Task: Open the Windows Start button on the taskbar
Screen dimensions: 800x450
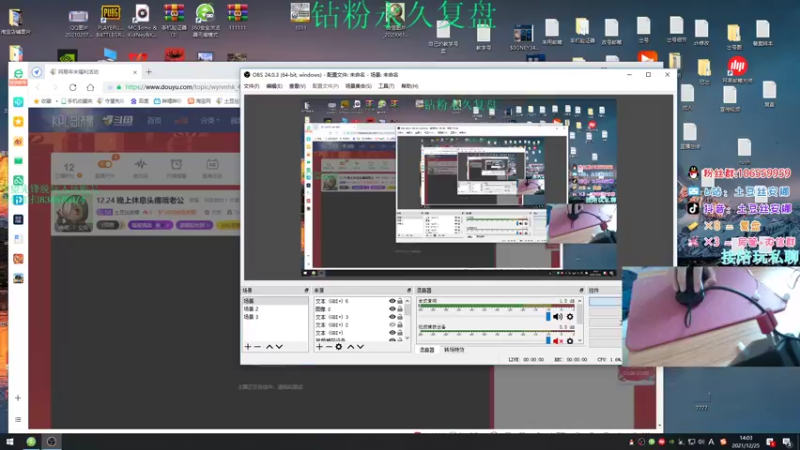Action: [9, 442]
